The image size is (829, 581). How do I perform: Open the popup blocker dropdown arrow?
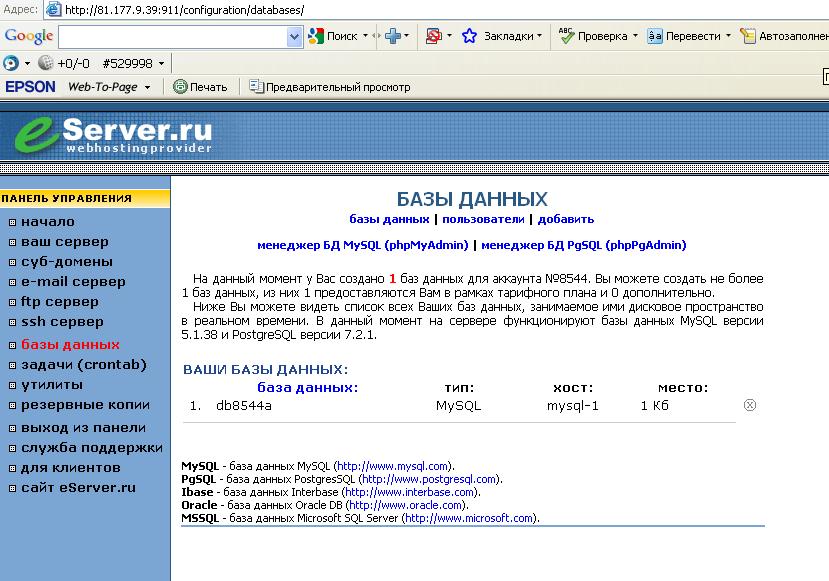pos(449,36)
